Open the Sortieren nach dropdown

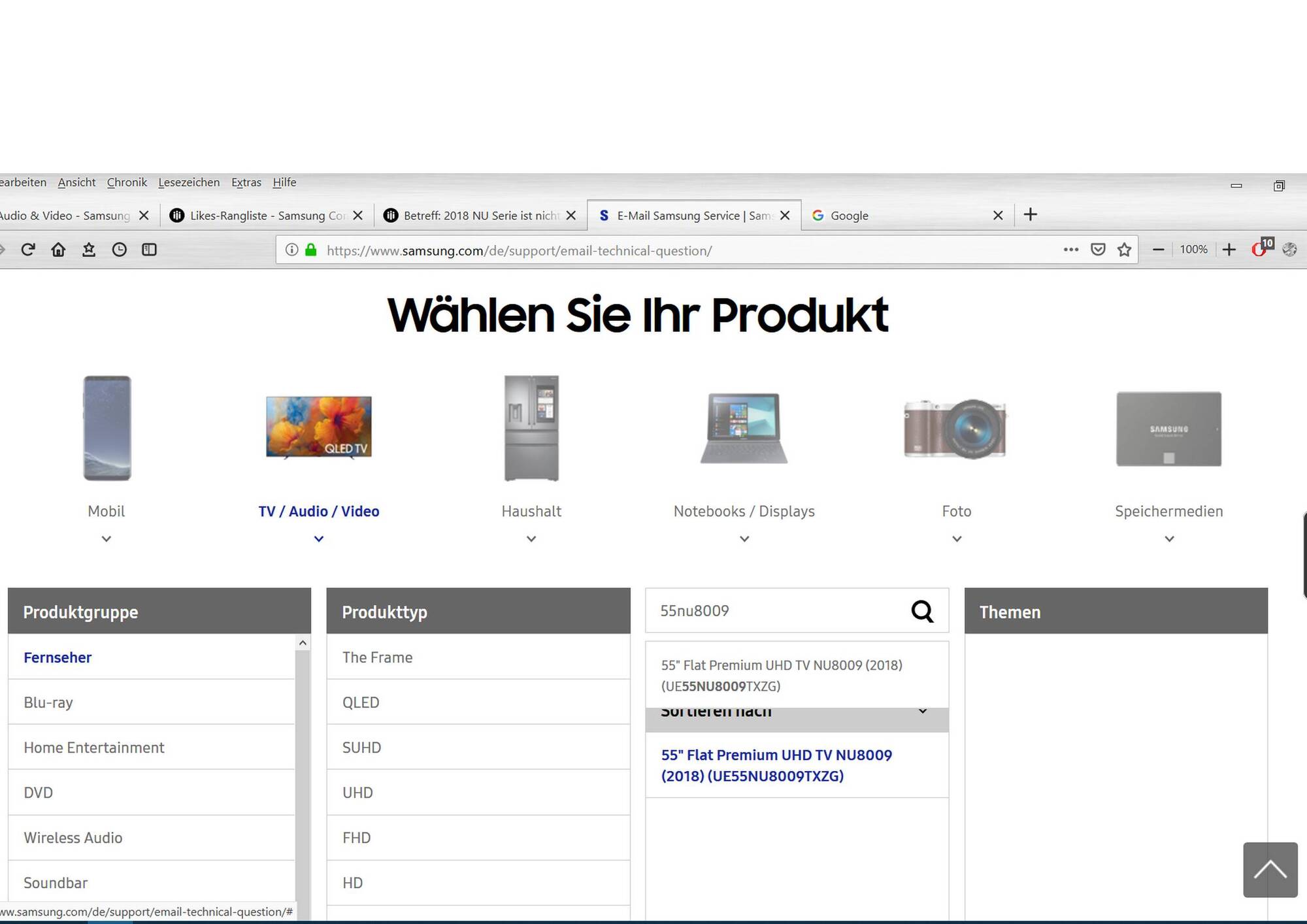797,719
